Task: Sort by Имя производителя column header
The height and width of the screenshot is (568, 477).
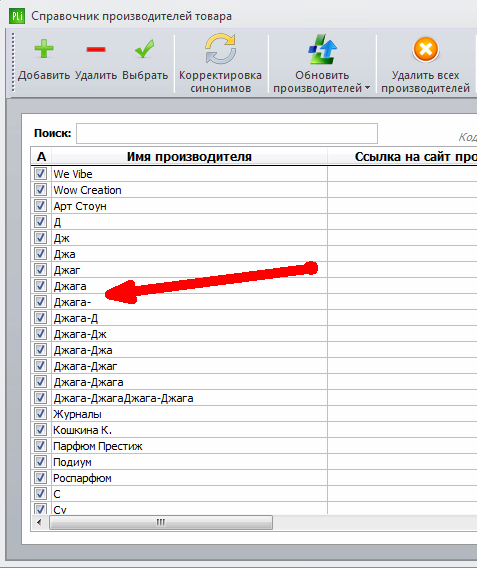Action: (189, 156)
